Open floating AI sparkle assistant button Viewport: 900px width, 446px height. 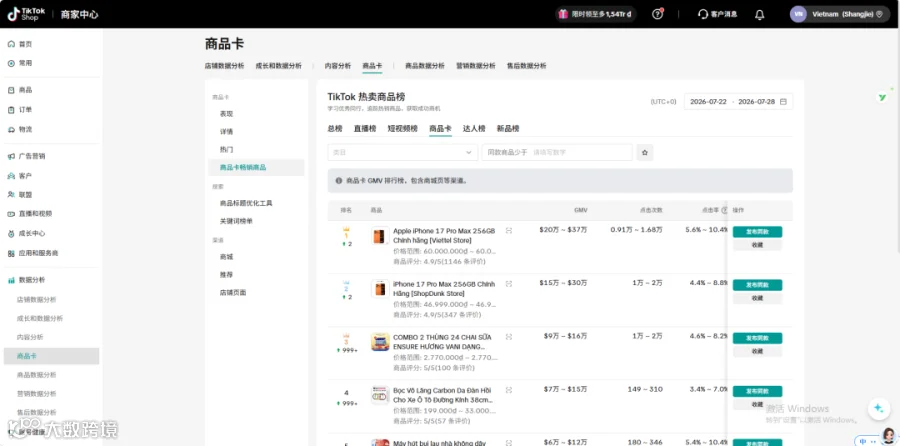click(x=878, y=408)
